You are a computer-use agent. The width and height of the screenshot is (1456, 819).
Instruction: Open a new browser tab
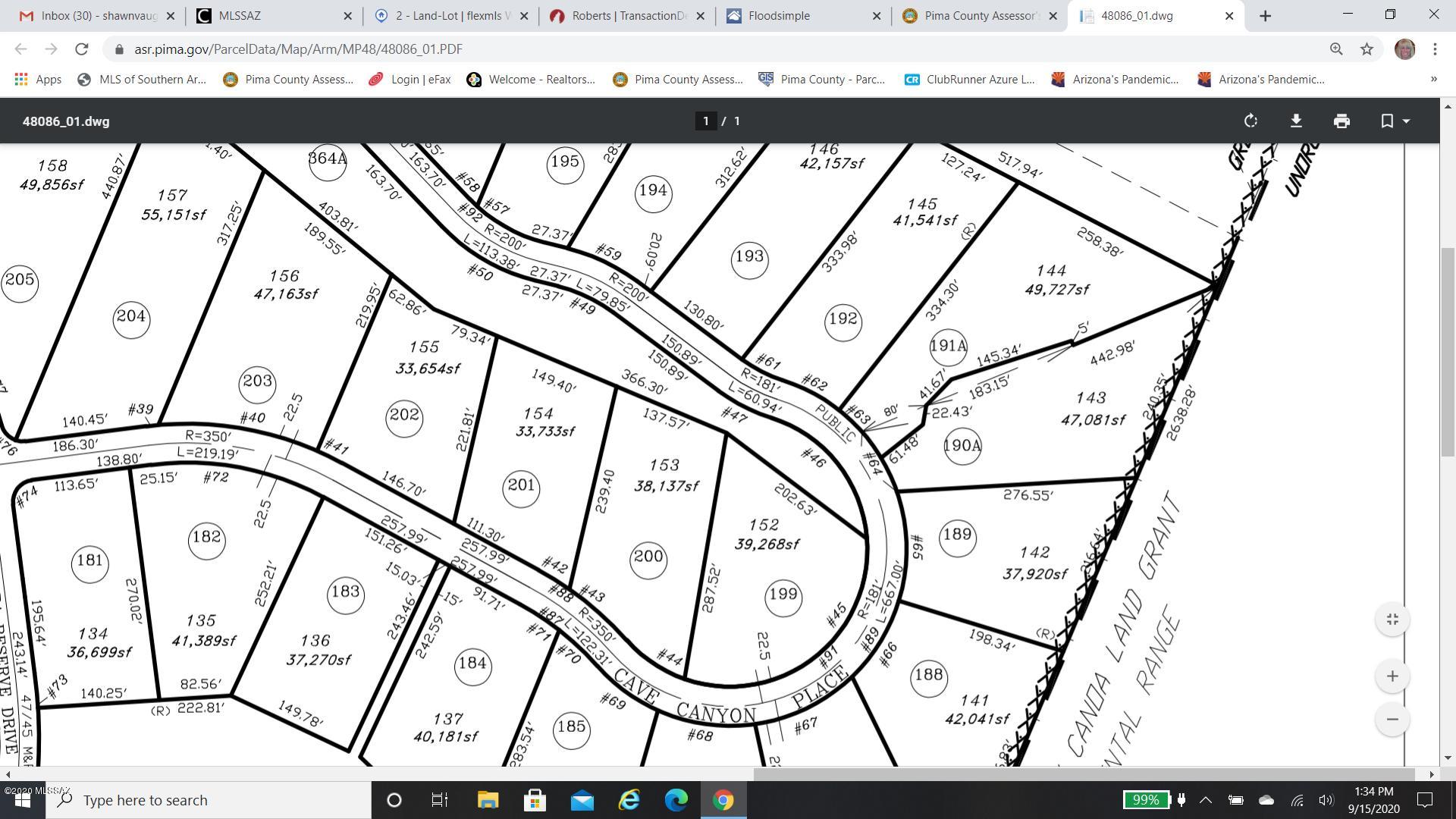click(x=1265, y=16)
